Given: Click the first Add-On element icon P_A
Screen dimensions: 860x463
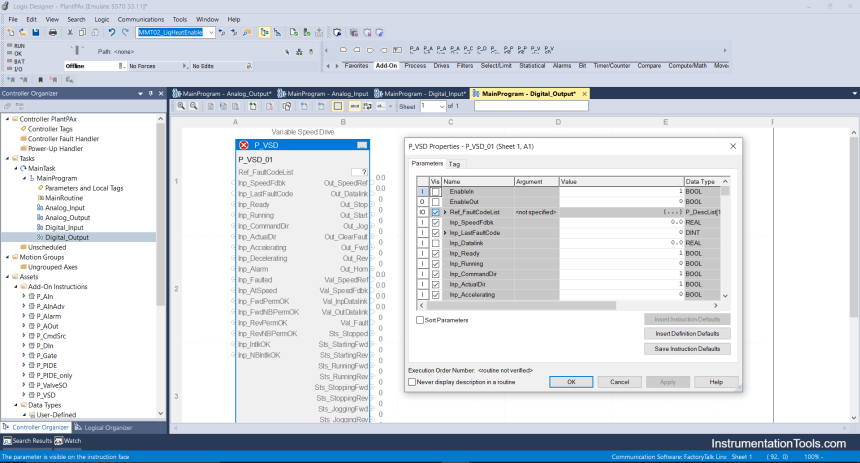Looking at the screenshot, I should tap(414, 50).
